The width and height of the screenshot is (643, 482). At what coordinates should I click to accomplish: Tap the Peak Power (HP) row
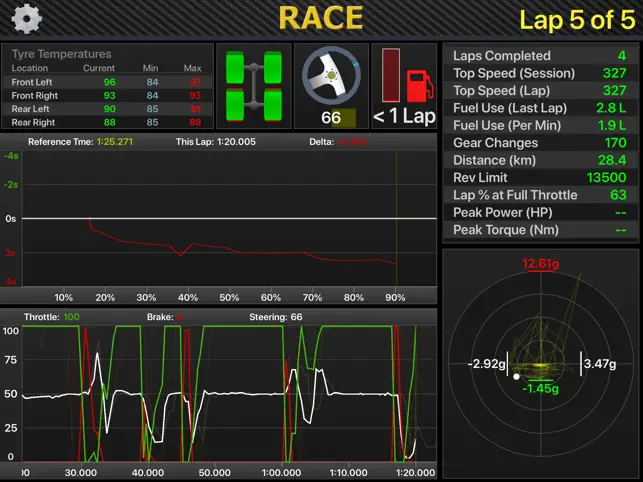click(x=540, y=212)
